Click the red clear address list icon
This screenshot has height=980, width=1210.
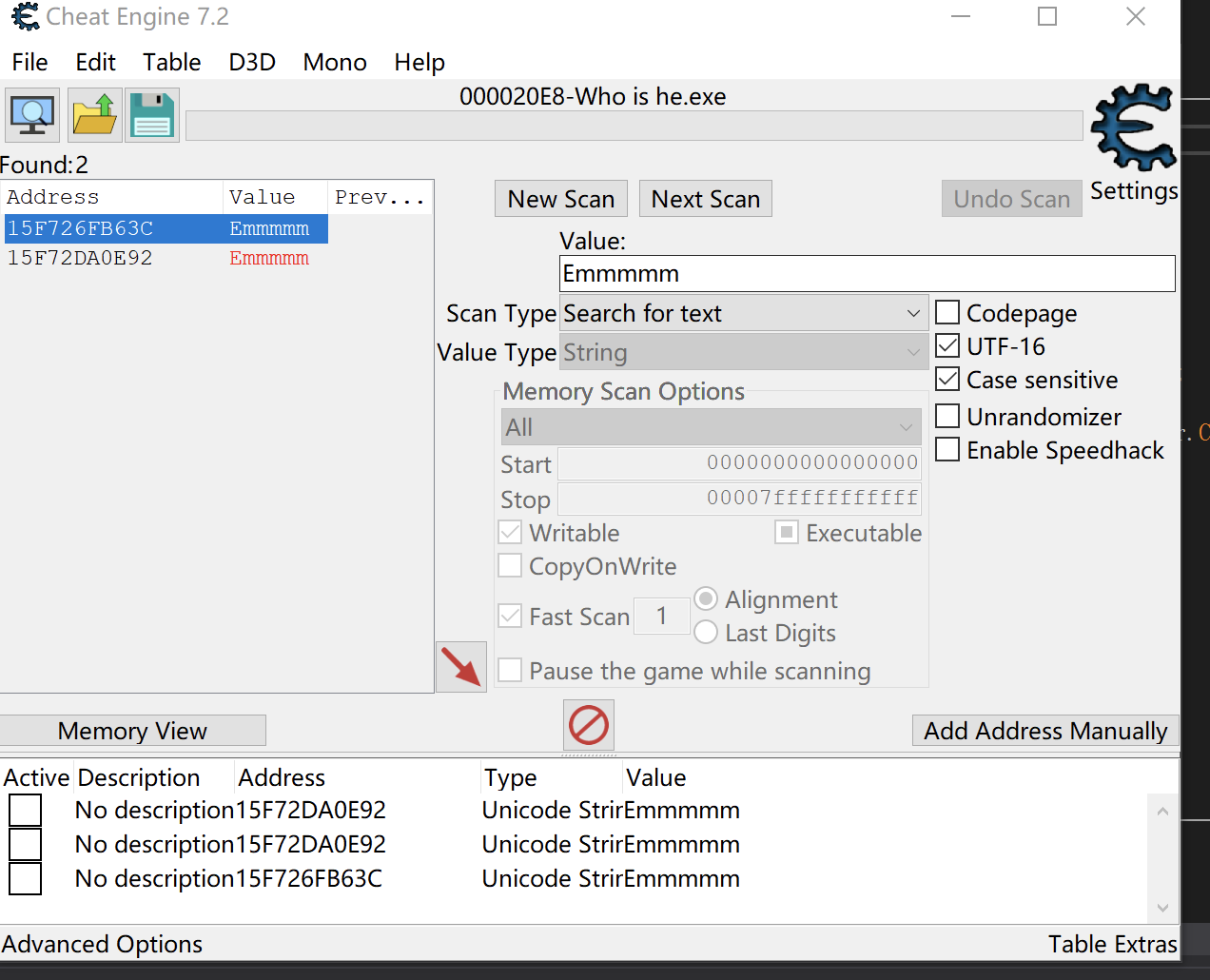[589, 725]
